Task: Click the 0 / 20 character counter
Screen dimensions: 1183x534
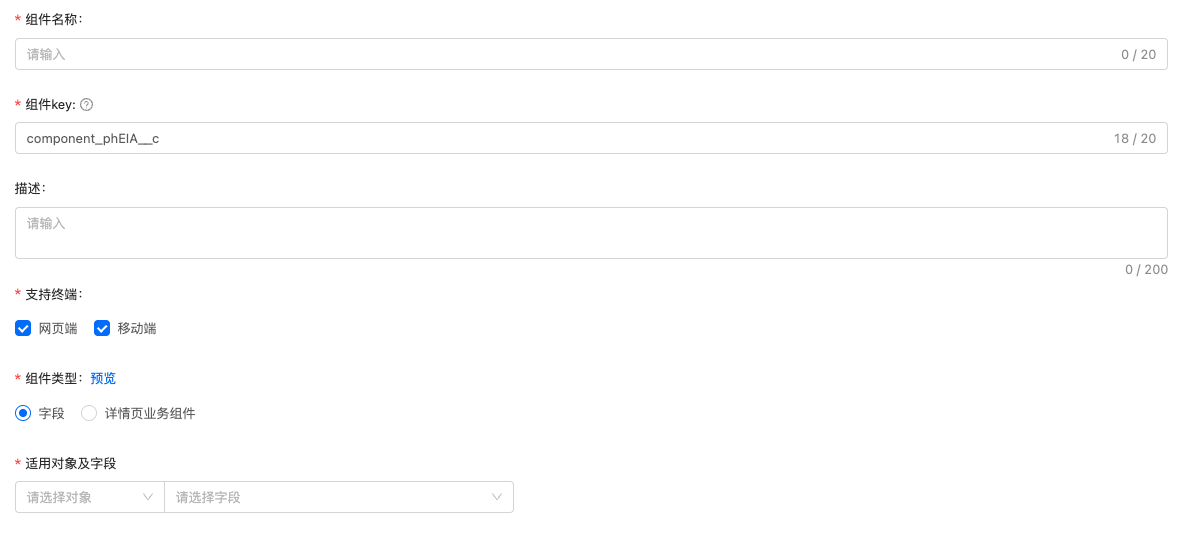Action: [1138, 54]
